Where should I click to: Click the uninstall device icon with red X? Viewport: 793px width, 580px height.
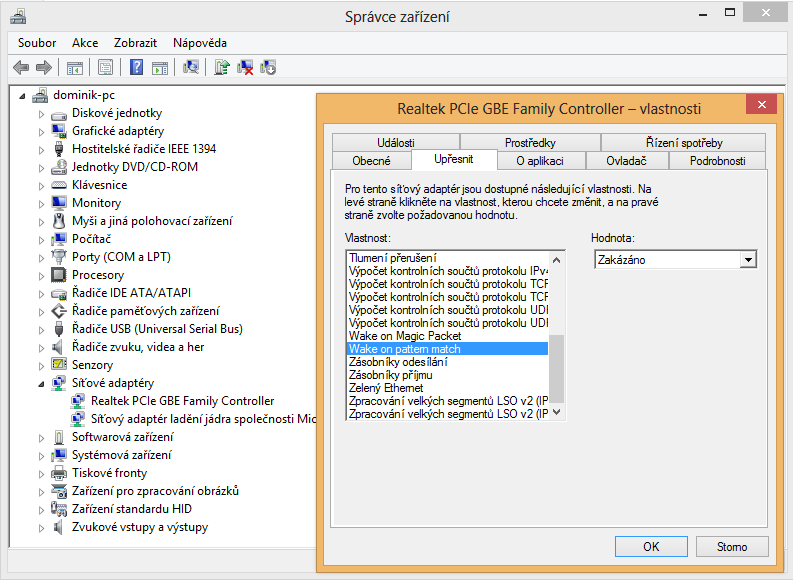click(244, 67)
